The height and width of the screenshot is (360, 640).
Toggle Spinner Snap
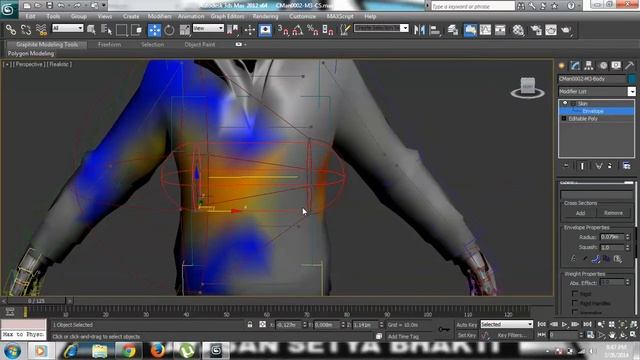click(x=328, y=30)
